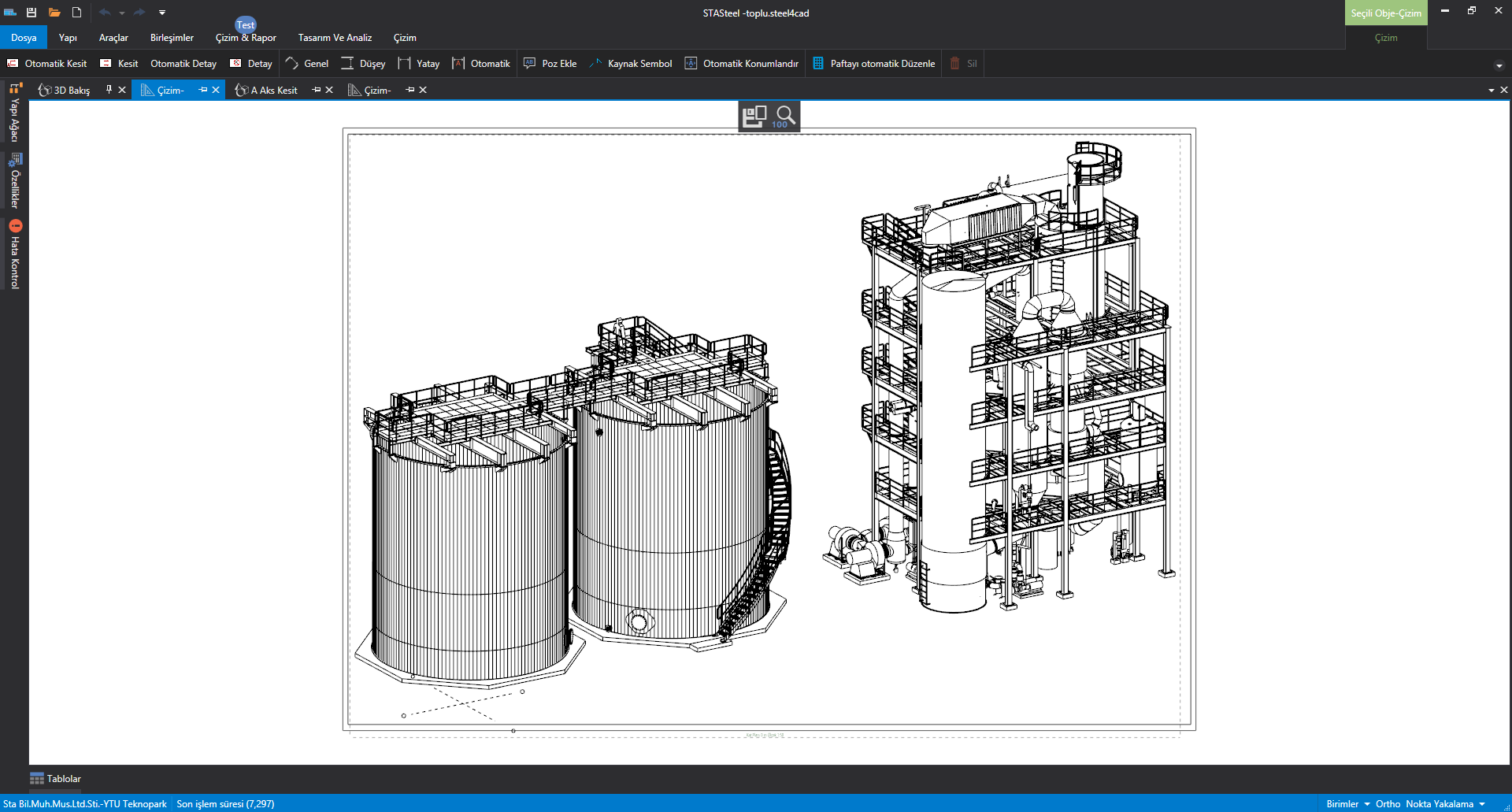Toggle Ortho mode in status bar
This screenshot has width=1512, height=812.
(x=1388, y=804)
